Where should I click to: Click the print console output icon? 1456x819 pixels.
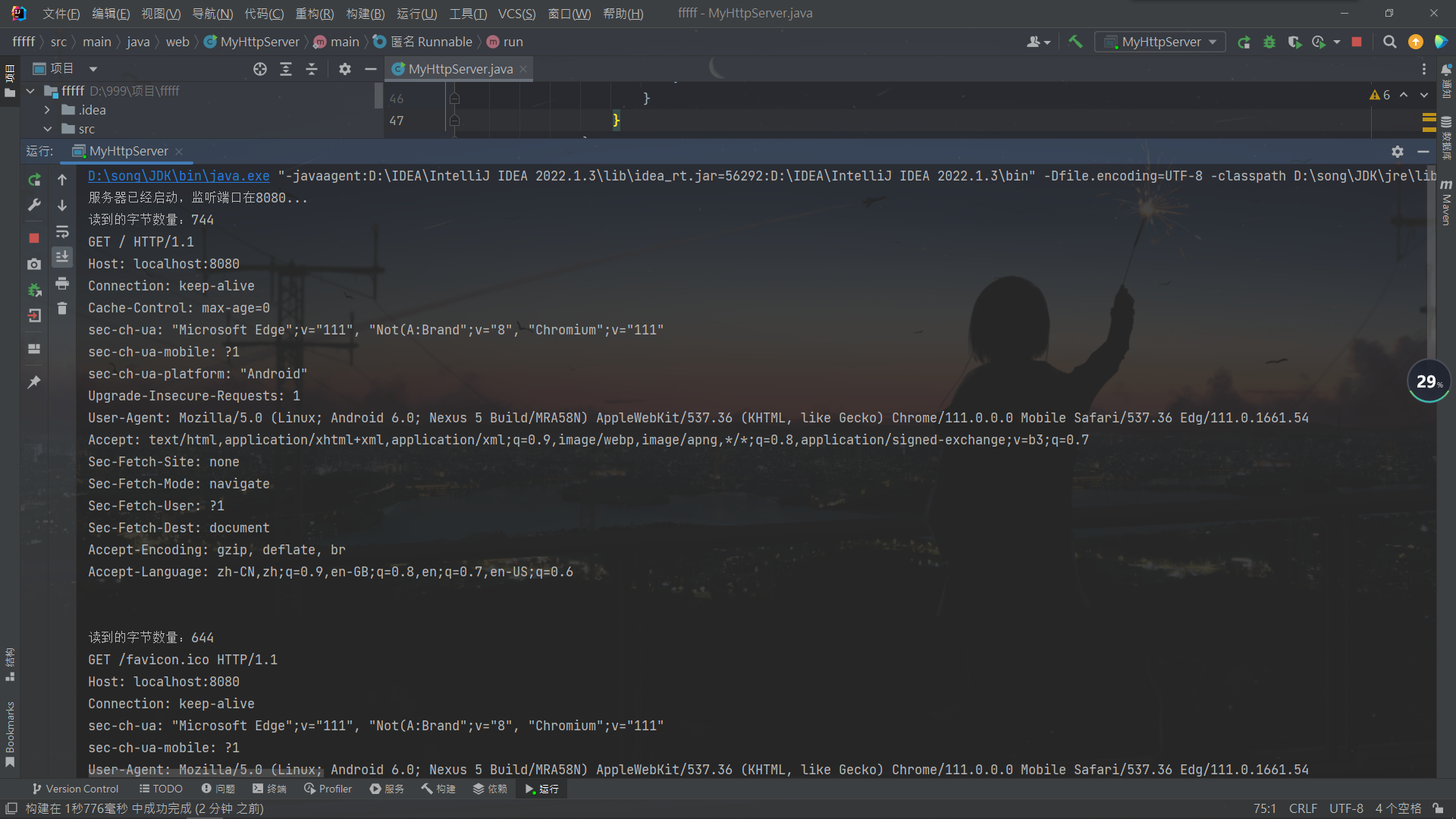[x=62, y=283]
